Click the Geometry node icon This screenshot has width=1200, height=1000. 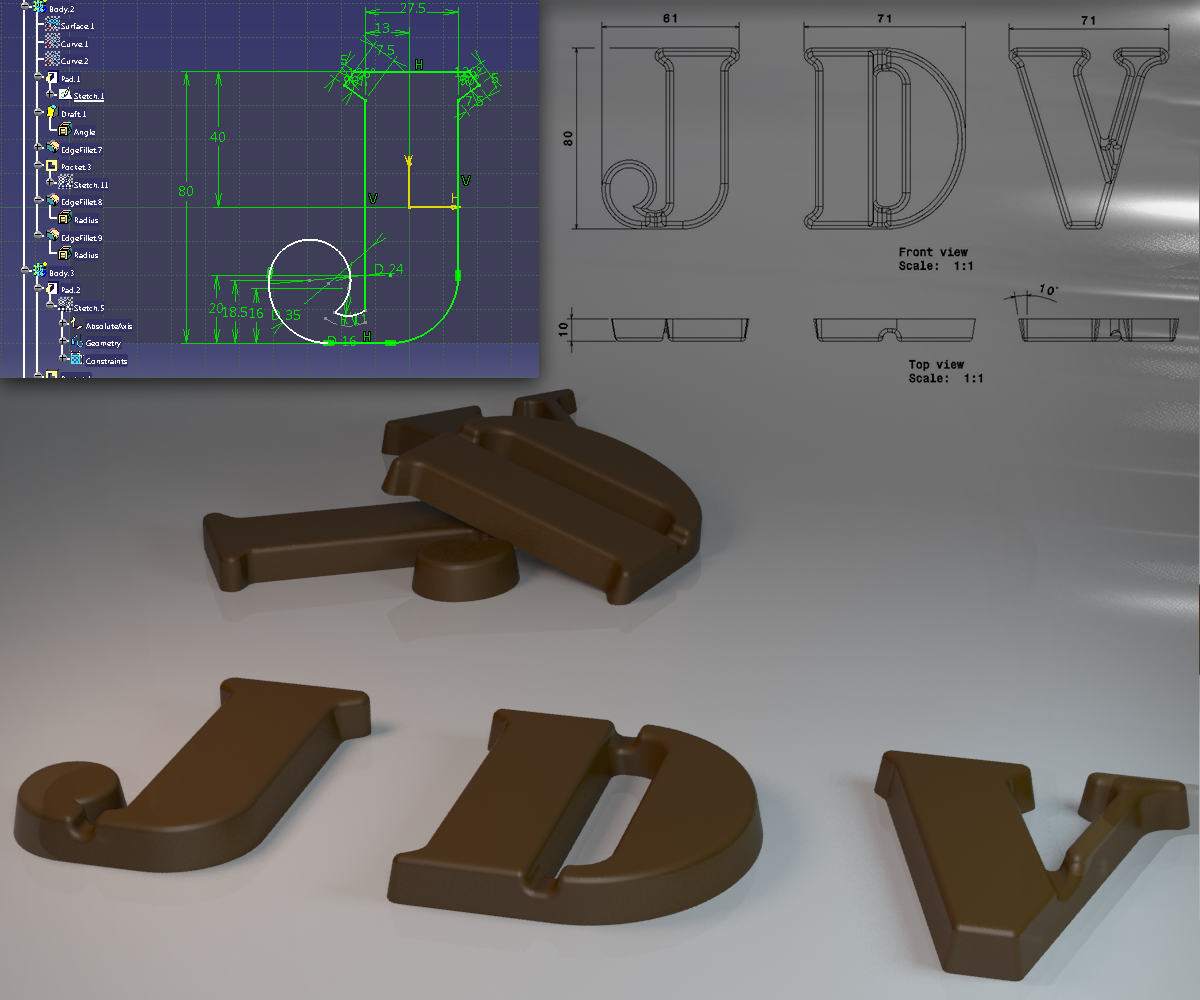point(76,342)
